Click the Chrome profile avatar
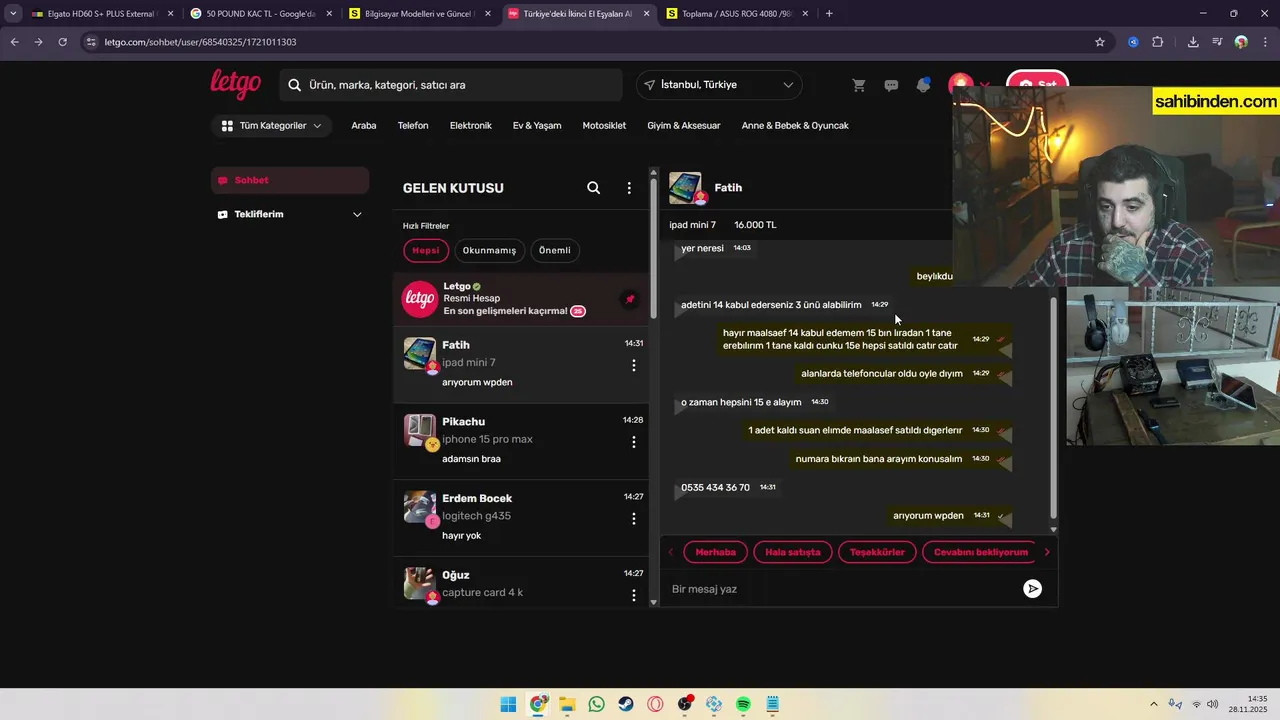This screenshot has height=720, width=1280. pyautogui.click(x=1241, y=42)
